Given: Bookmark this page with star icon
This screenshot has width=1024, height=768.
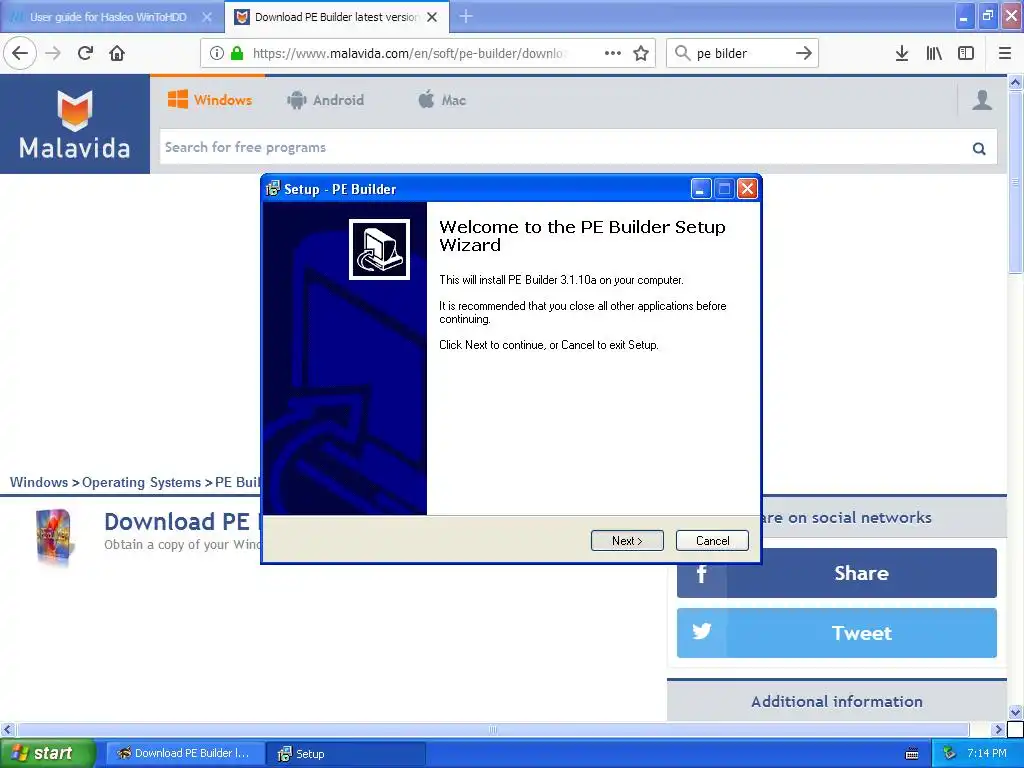Looking at the screenshot, I should coord(641,54).
